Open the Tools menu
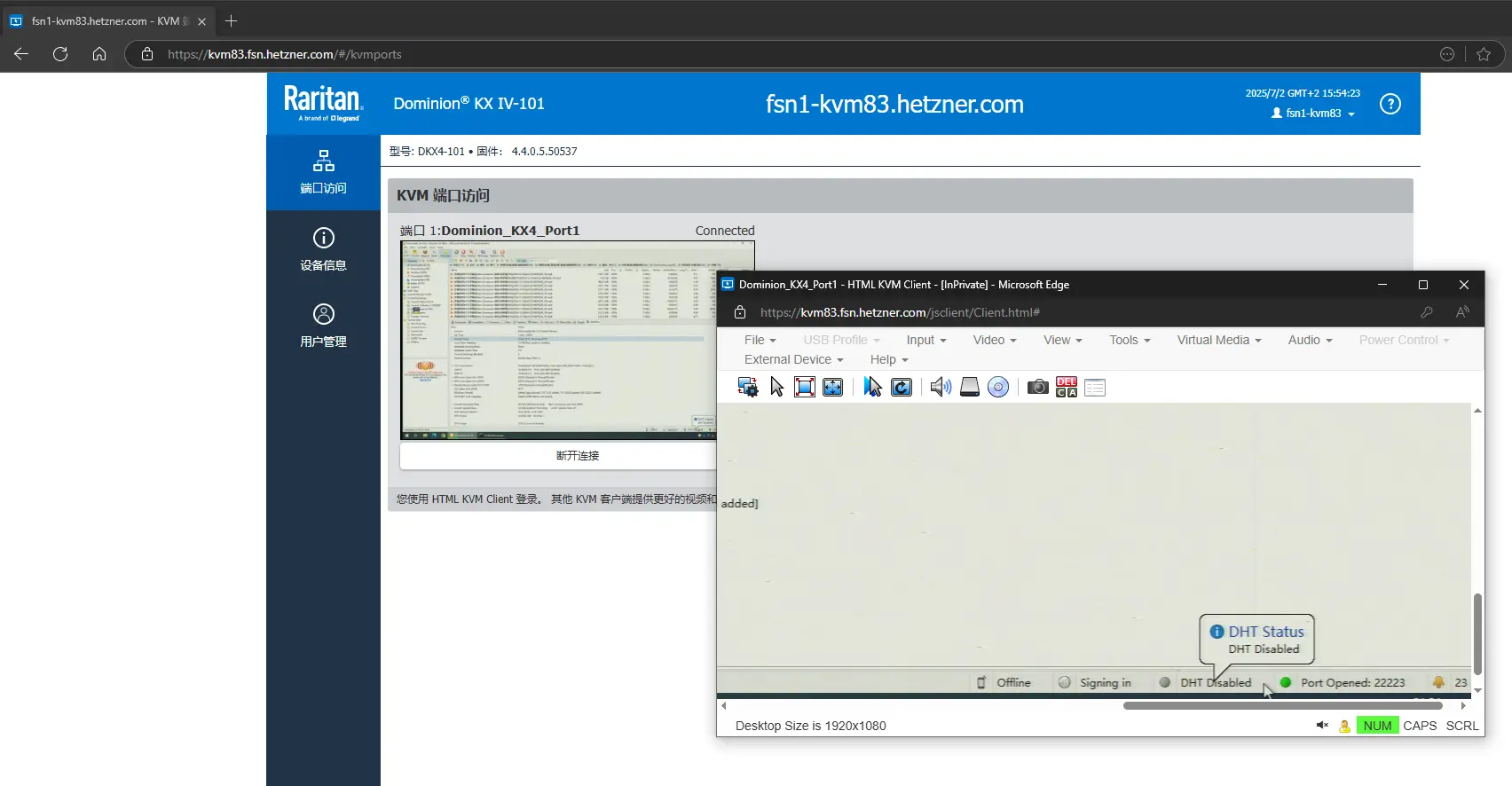 click(1130, 340)
